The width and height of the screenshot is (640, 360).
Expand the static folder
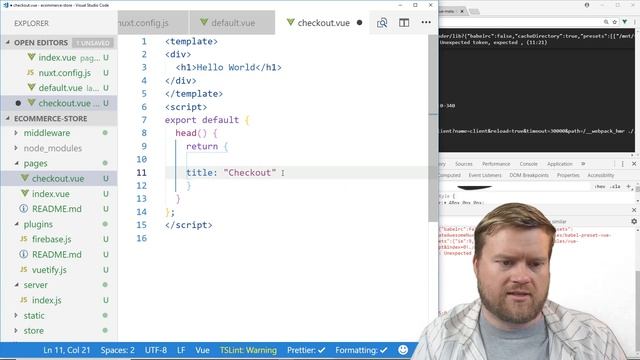click(x=16, y=315)
